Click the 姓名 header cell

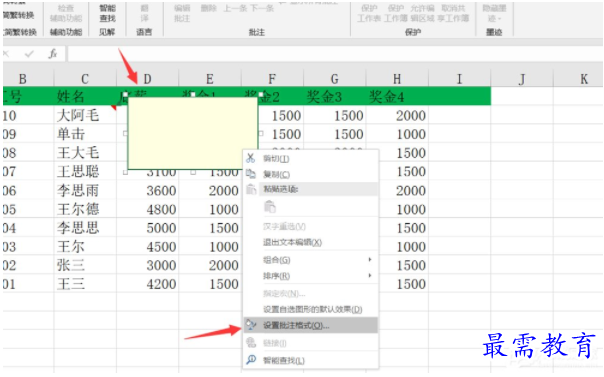click(x=85, y=96)
